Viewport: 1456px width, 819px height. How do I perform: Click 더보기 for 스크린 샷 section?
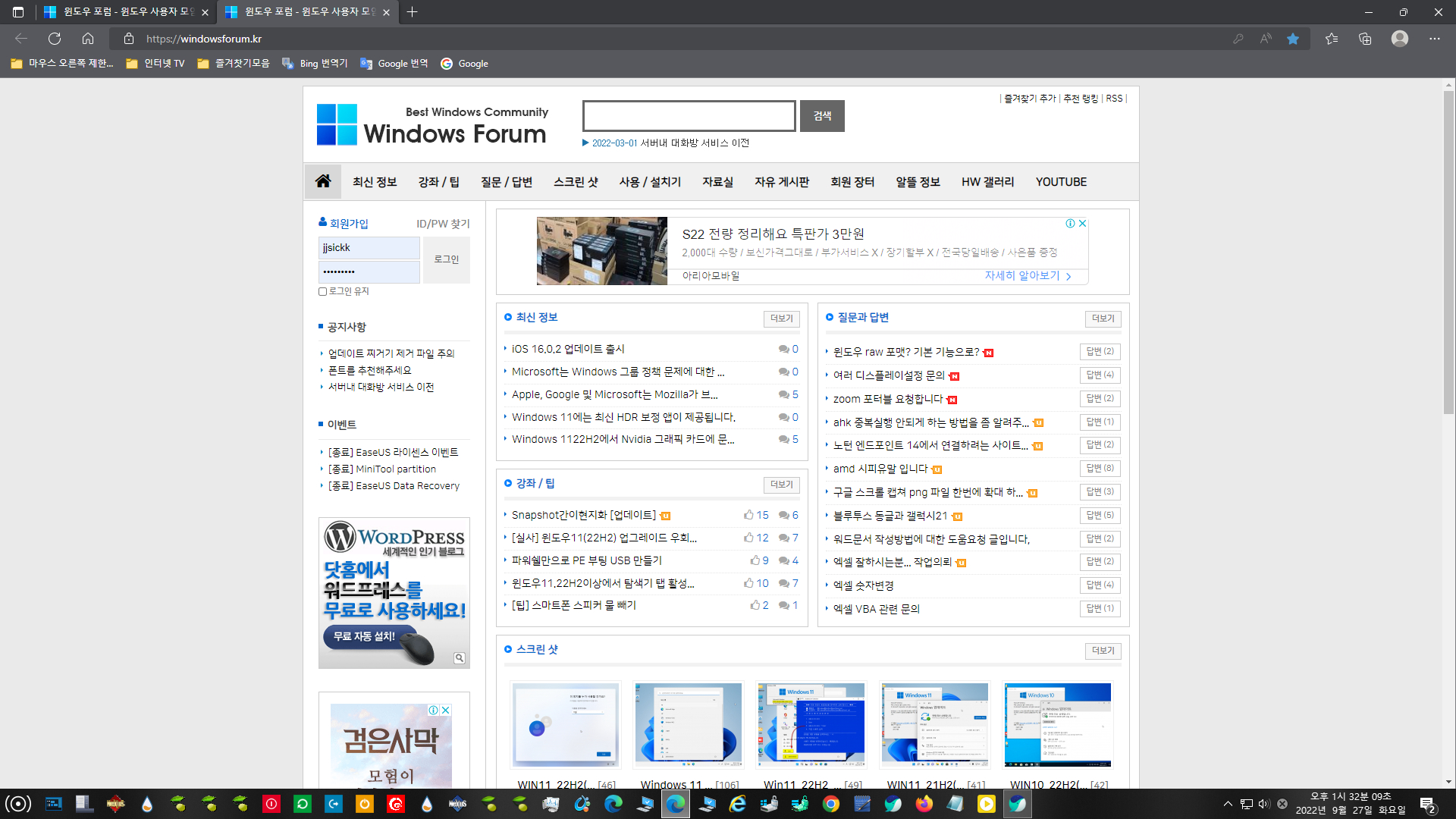(1103, 651)
